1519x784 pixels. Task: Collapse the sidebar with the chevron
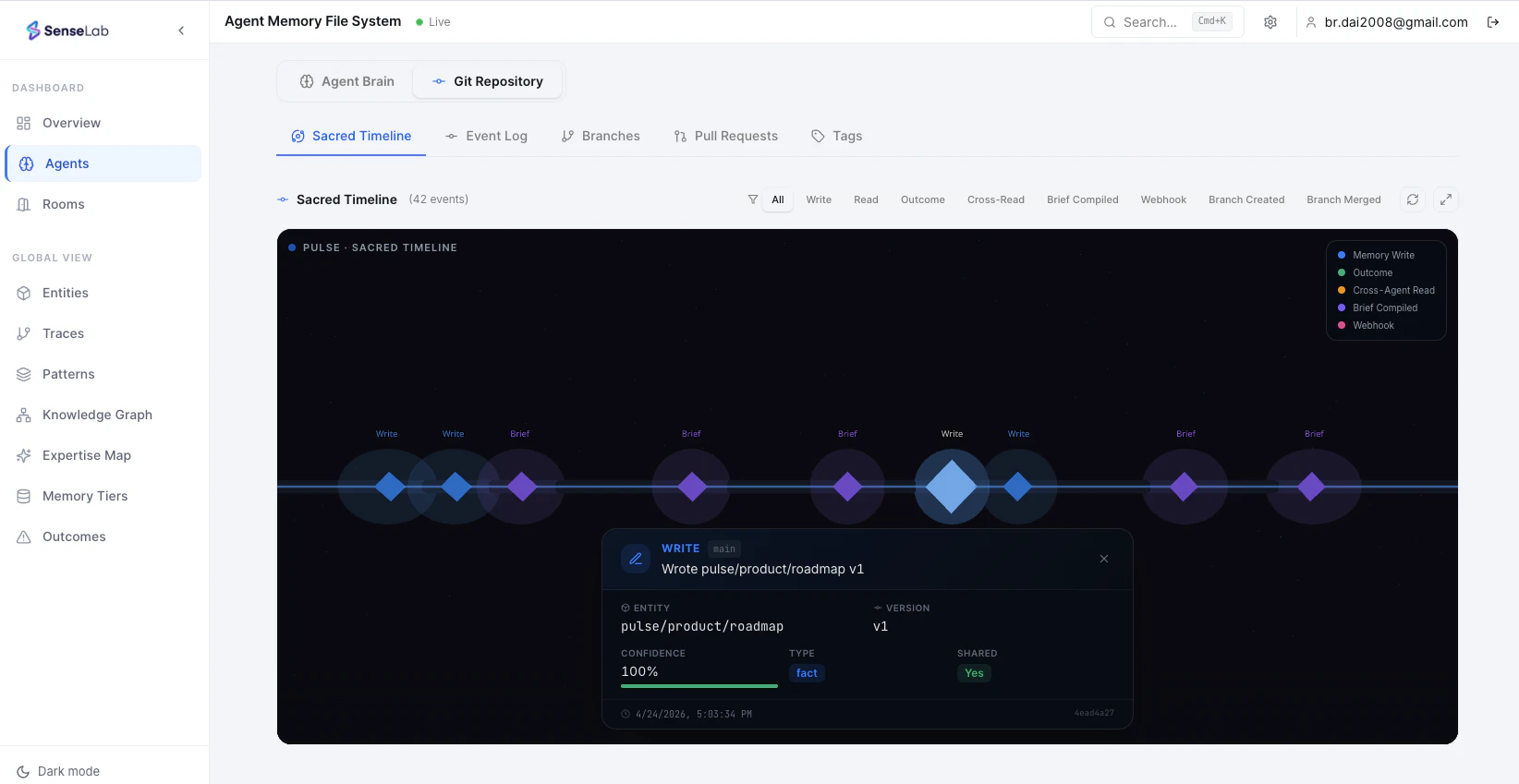point(181,30)
